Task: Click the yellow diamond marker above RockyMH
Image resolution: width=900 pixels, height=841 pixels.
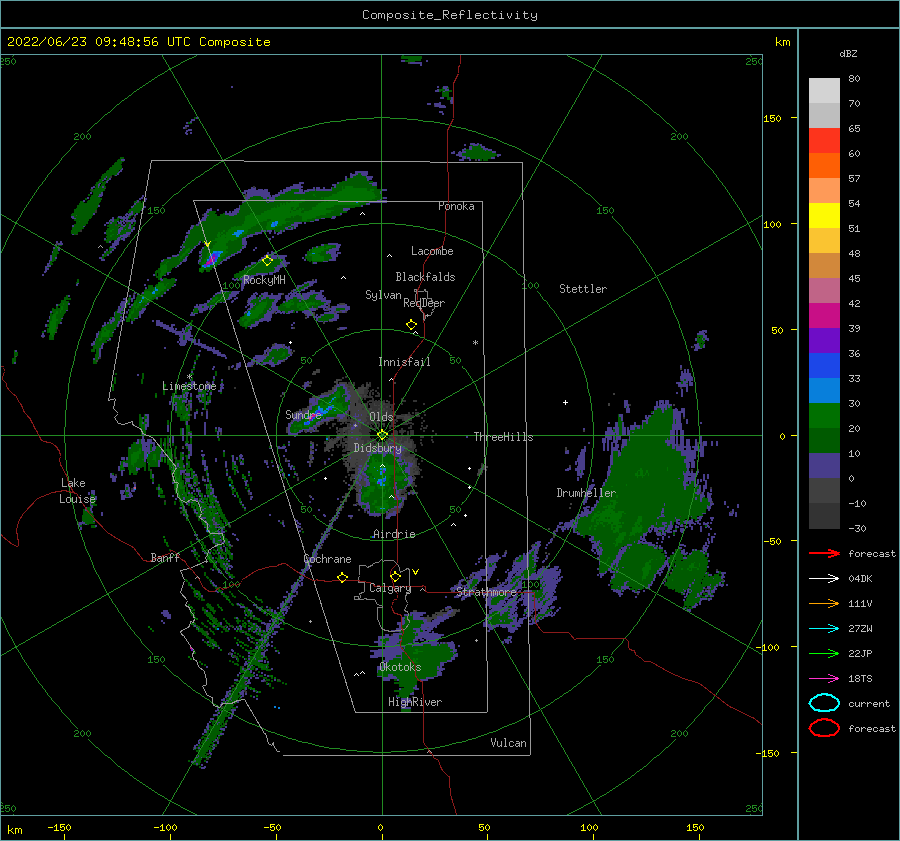Action: click(267, 261)
